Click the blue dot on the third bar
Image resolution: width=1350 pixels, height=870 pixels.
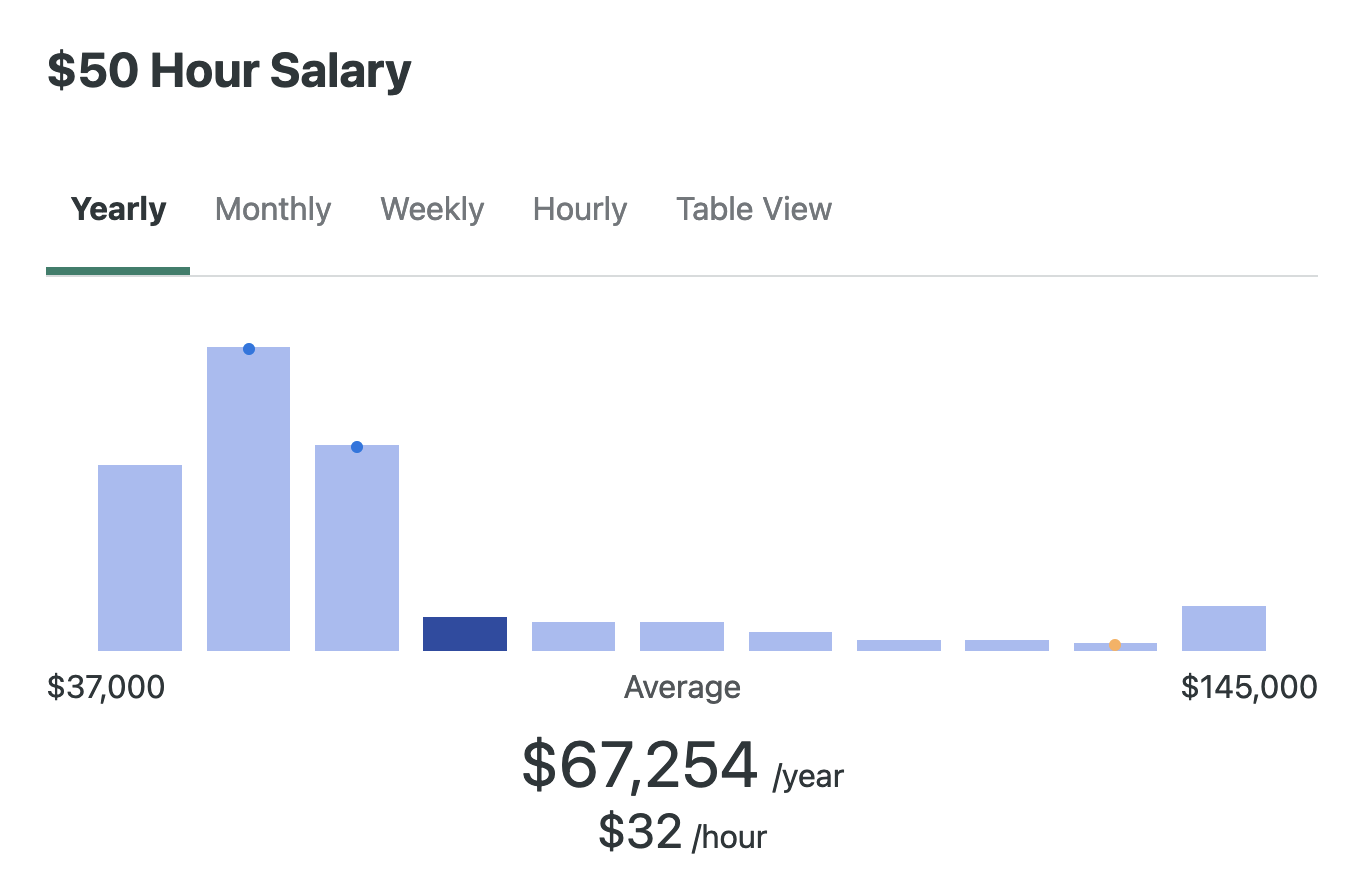tap(357, 447)
